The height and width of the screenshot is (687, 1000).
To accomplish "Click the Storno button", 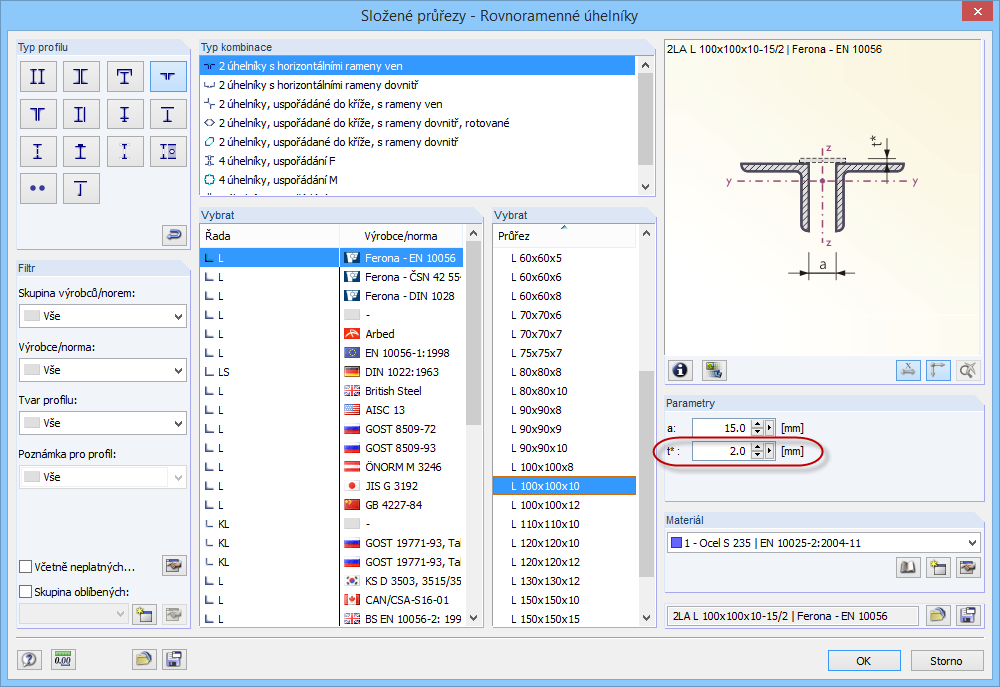I will point(946,661).
